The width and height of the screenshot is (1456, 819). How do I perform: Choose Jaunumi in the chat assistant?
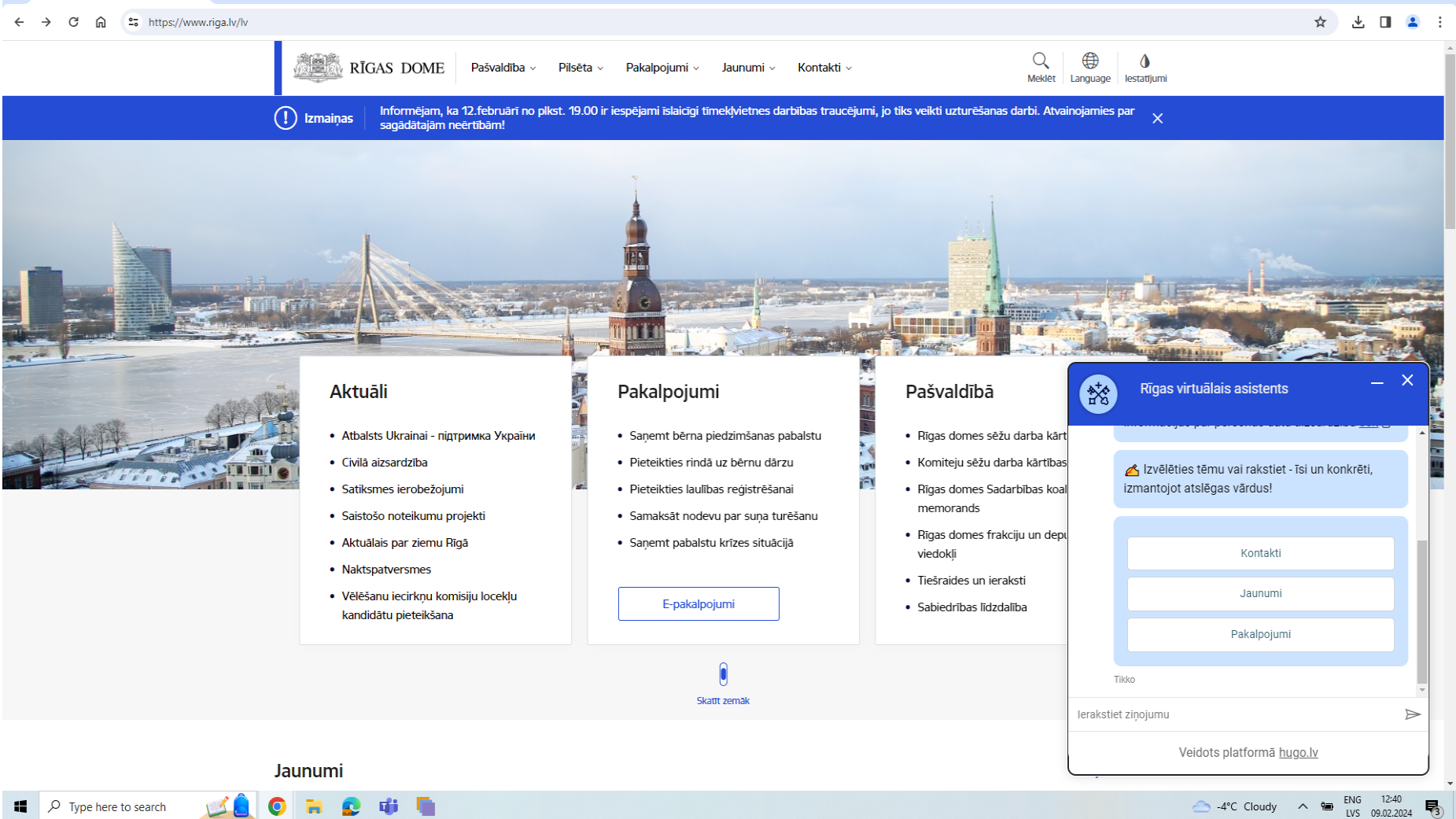1260,593
